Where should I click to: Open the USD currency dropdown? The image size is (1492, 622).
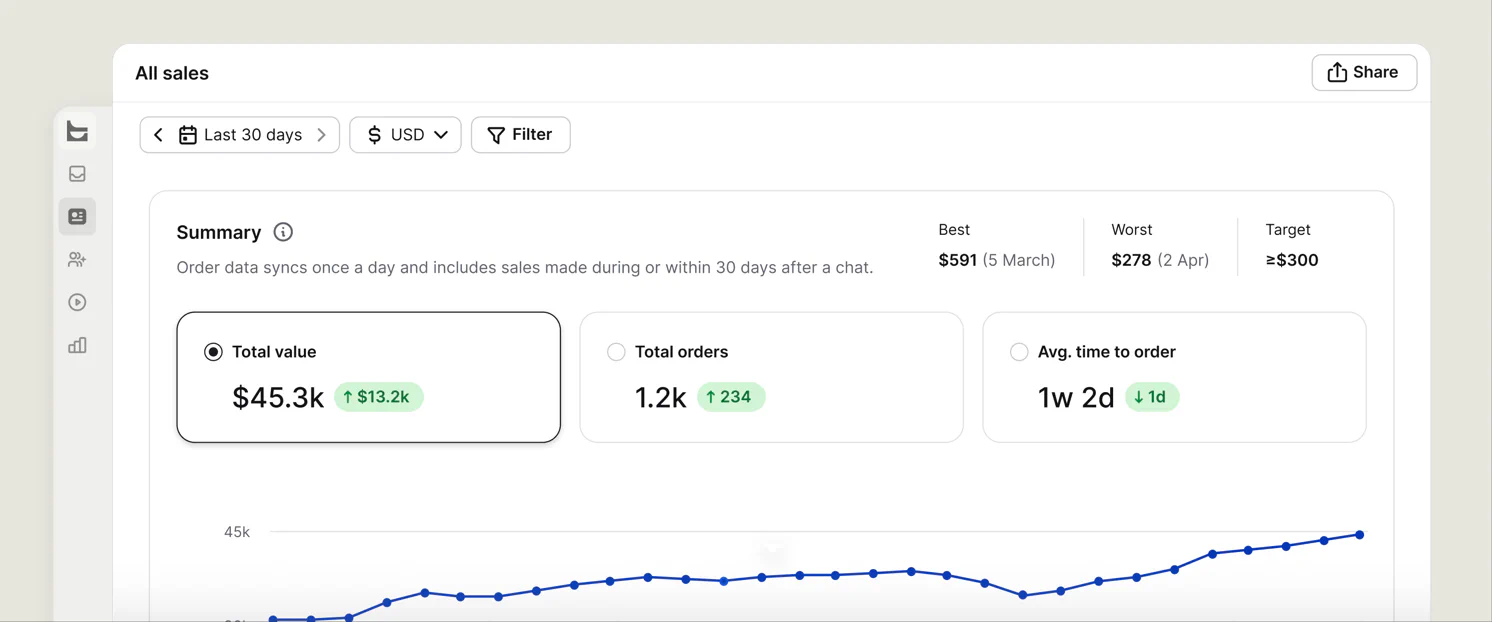point(405,135)
